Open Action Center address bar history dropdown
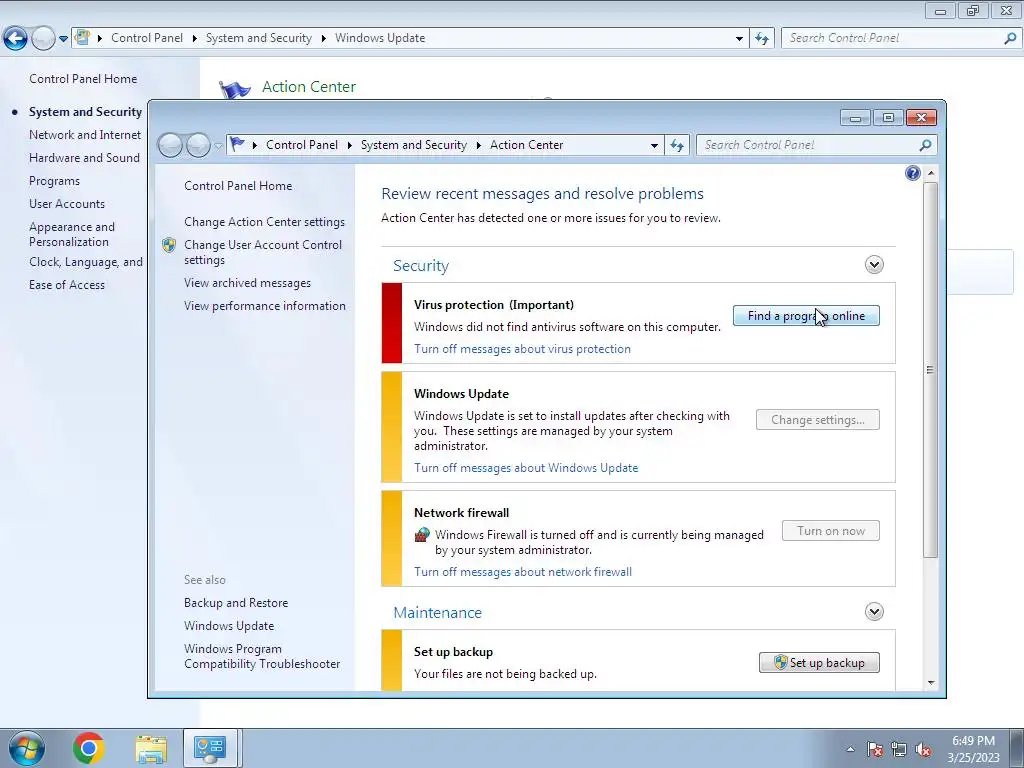This screenshot has height=768, width=1024. pyautogui.click(x=654, y=145)
